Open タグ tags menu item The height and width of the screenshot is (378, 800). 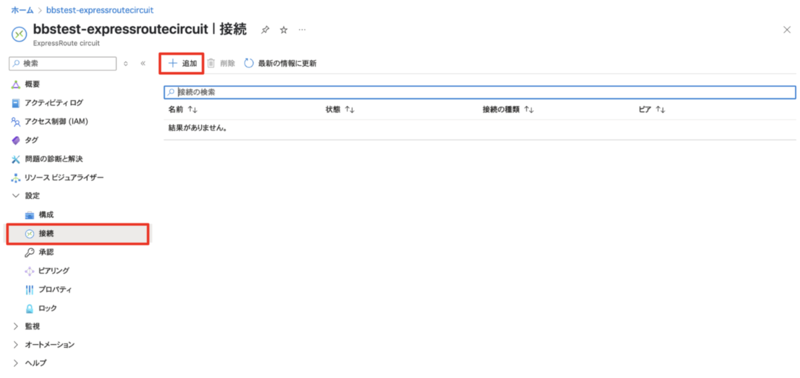click(x=32, y=140)
